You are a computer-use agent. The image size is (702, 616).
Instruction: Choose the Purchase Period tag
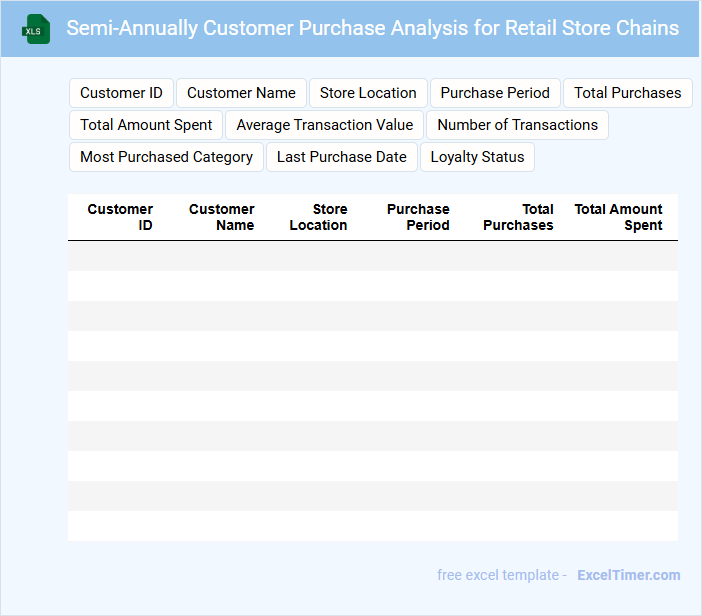coord(495,93)
